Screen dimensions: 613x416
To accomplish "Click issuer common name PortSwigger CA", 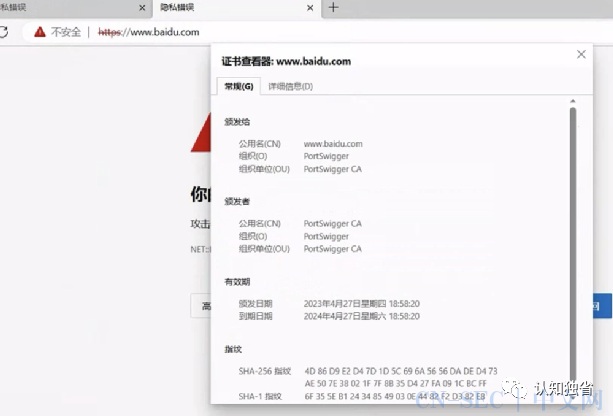I will (333, 224).
